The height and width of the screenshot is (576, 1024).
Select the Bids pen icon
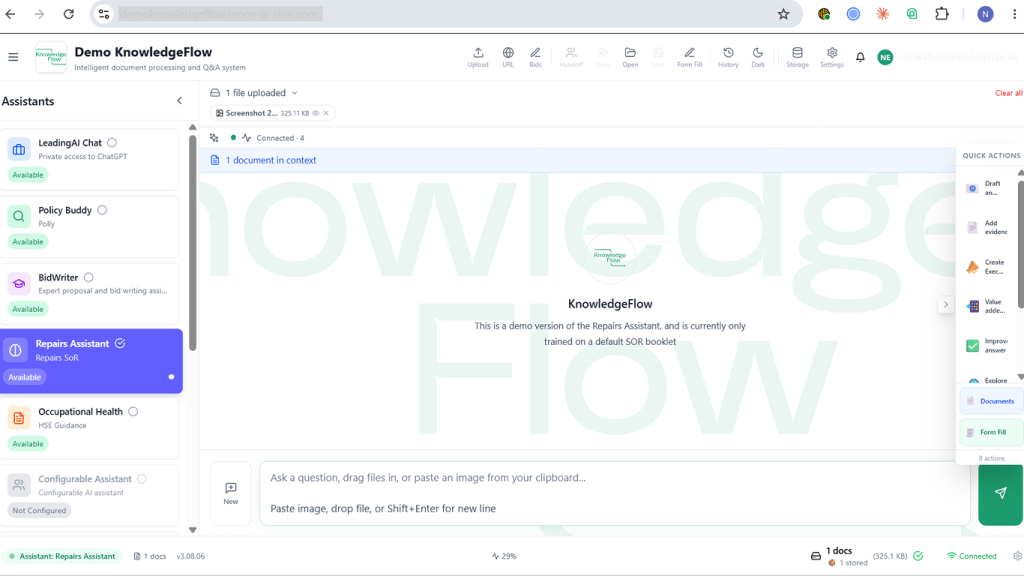[536, 57]
